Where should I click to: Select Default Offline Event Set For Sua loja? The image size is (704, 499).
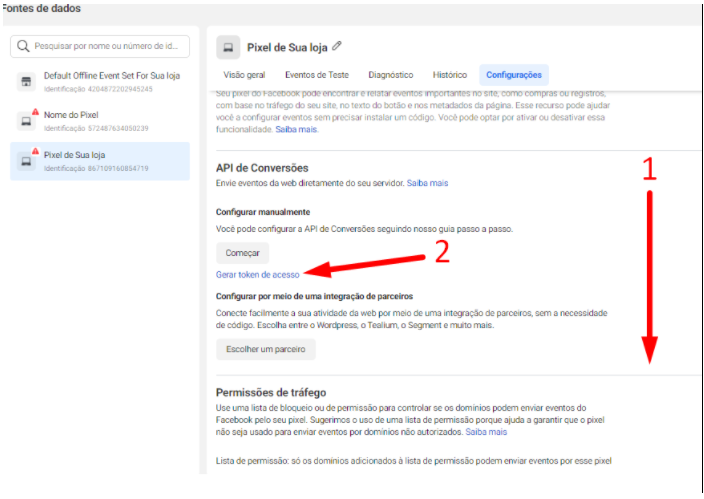(100, 82)
